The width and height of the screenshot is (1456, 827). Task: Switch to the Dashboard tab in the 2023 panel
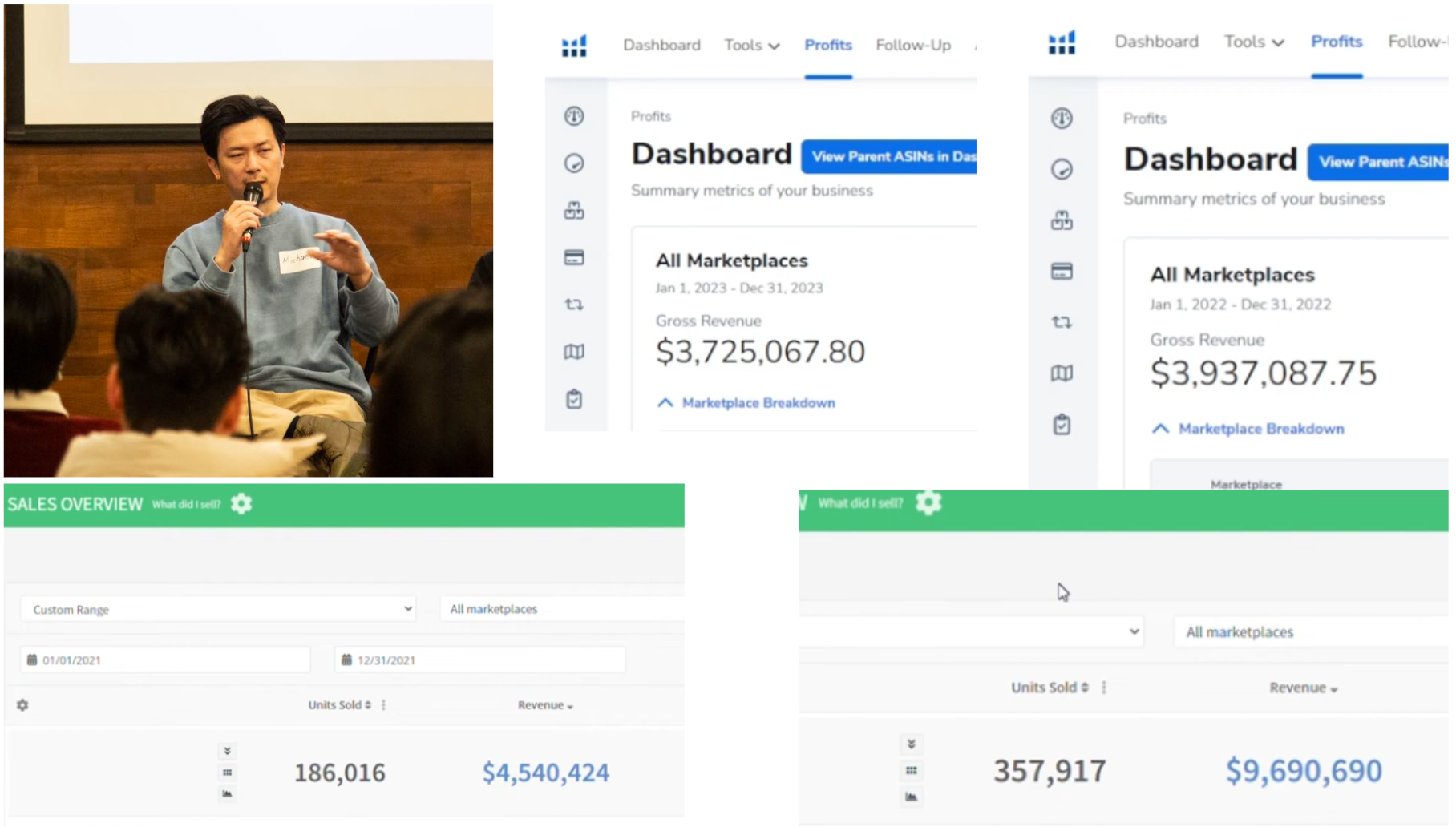pyautogui.click(x=661, y=46)
